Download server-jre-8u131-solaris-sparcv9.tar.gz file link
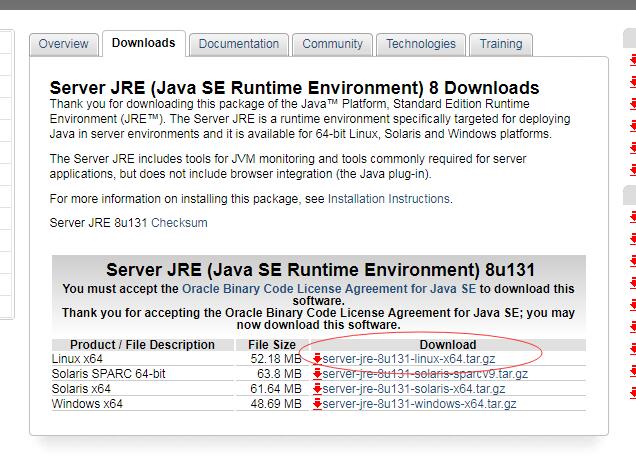The image size is (636, 457). tap(424, 374)
